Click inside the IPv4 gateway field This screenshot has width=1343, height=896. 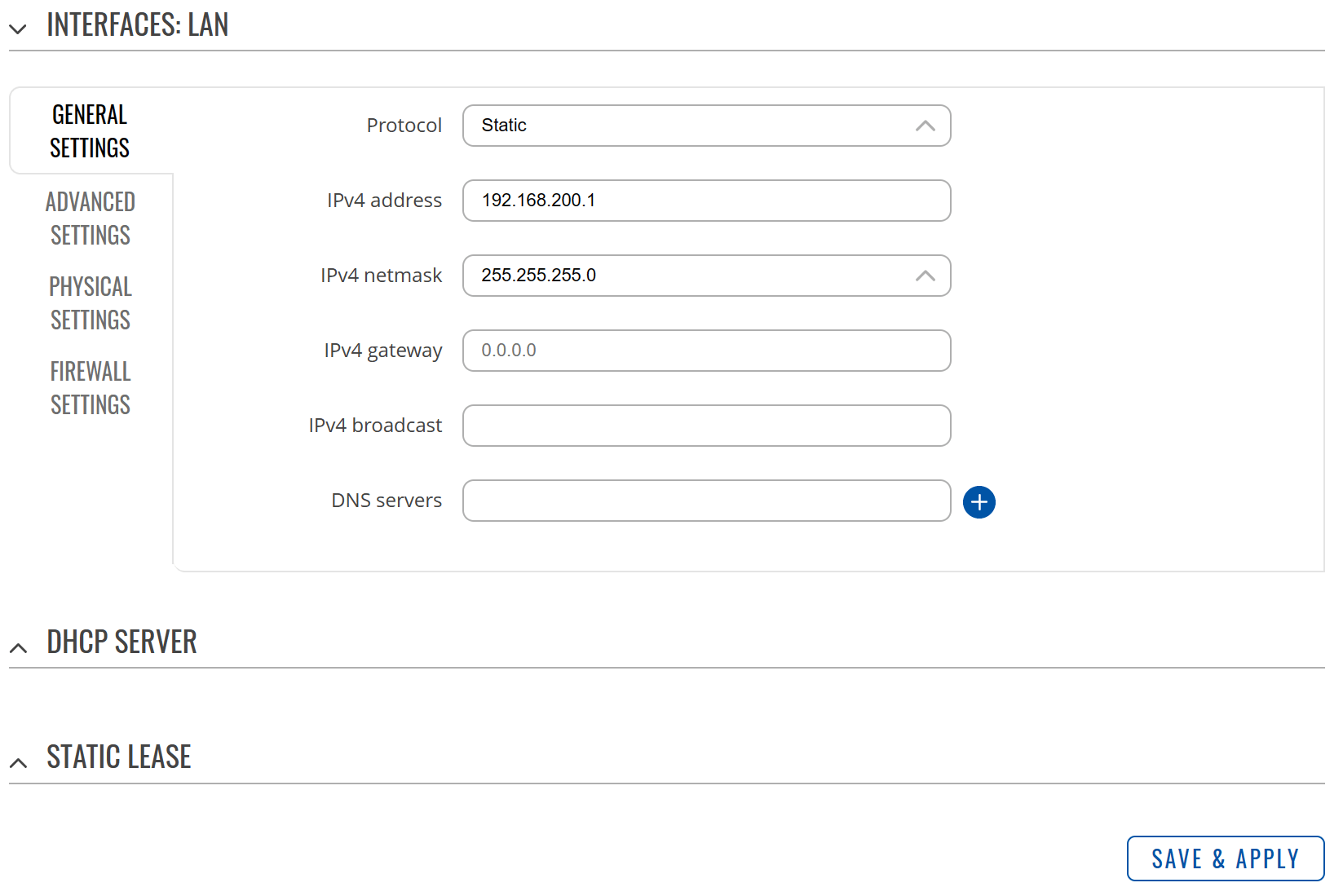point(706,351)
